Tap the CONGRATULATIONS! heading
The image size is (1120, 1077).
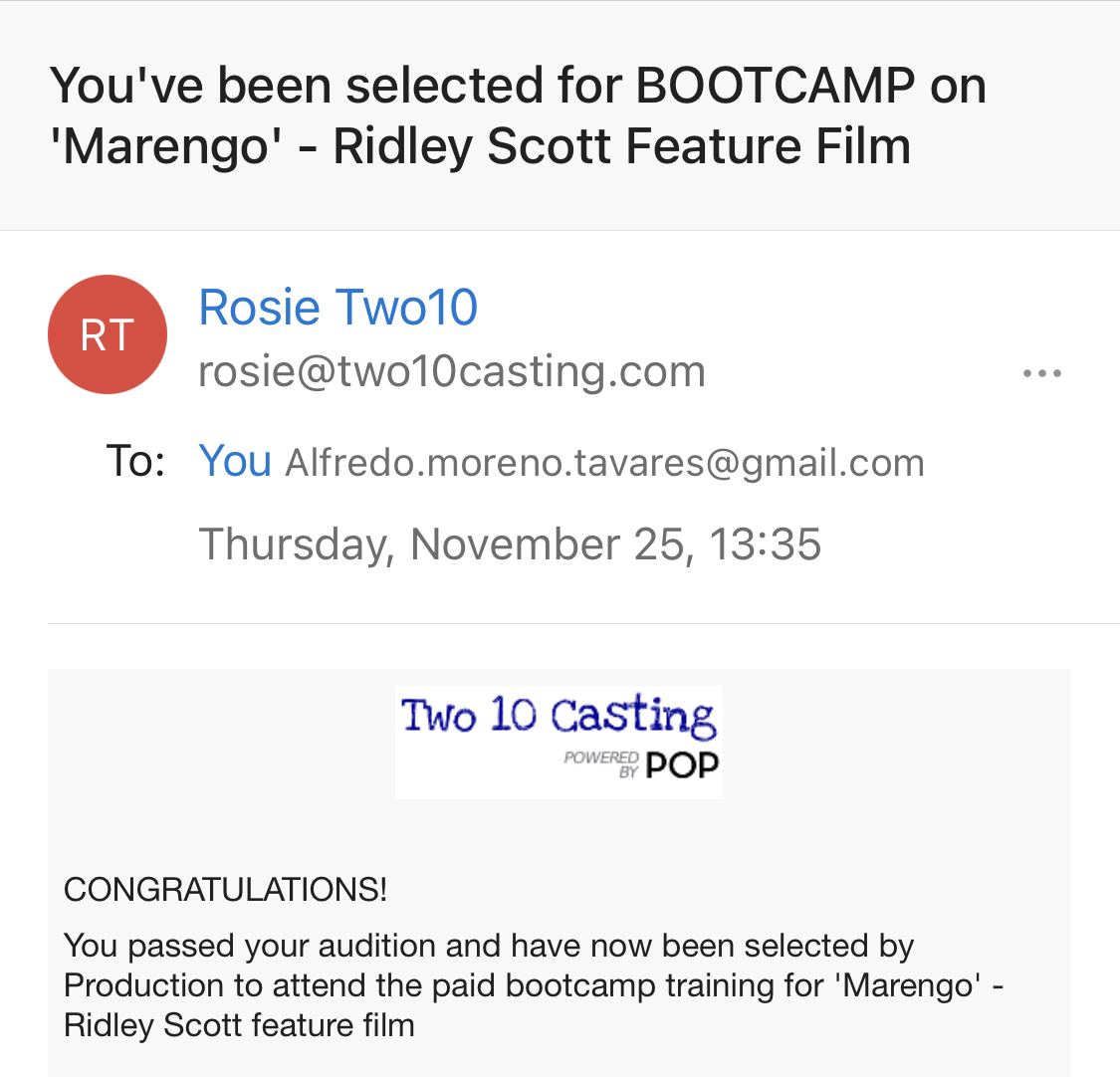coord(225,890)
